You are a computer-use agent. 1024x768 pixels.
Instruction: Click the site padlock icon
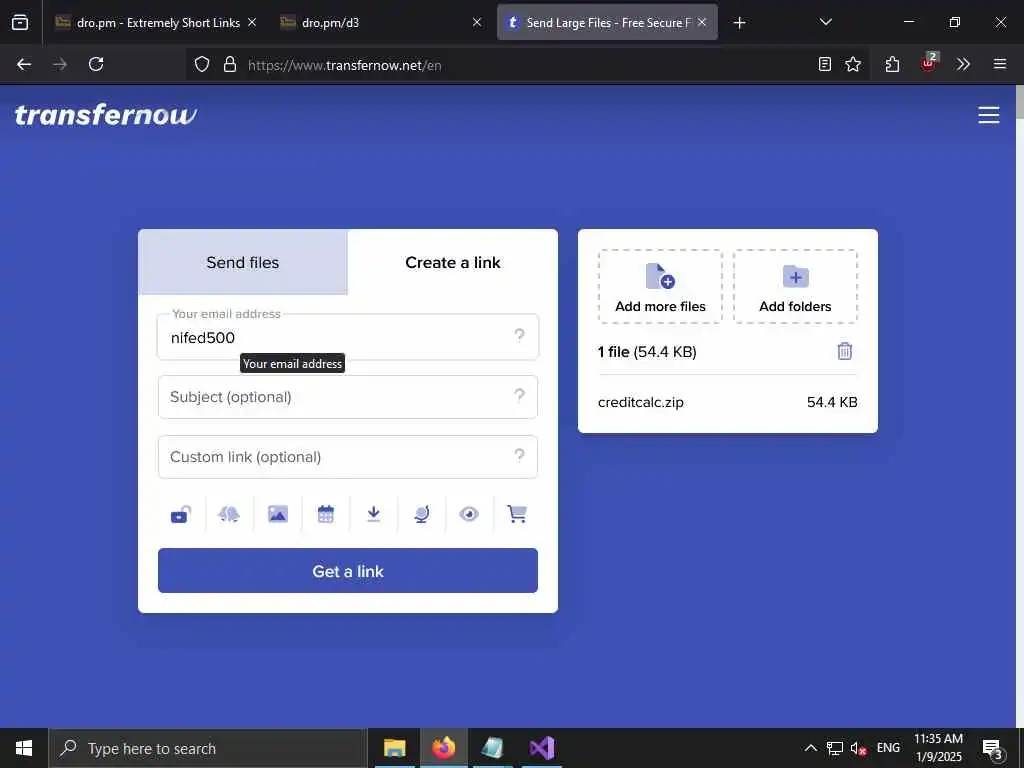pyautogui.click(x=230, y=64)
